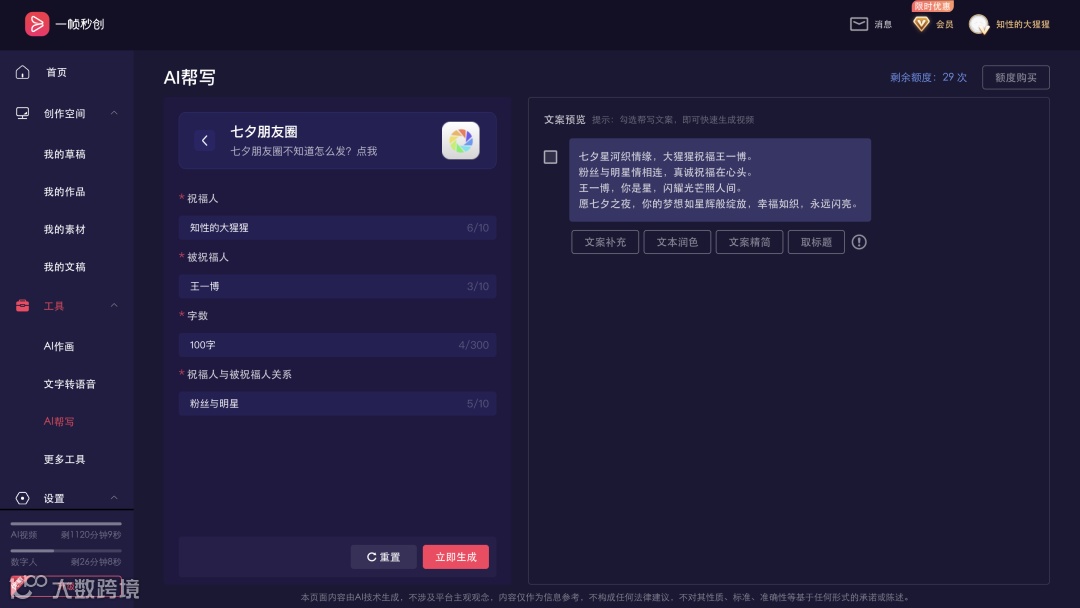Viewport: 1080px width, 608px height.
Task: Tick the checkbox beside the generated 文案
Action: [x=550, y=157]
